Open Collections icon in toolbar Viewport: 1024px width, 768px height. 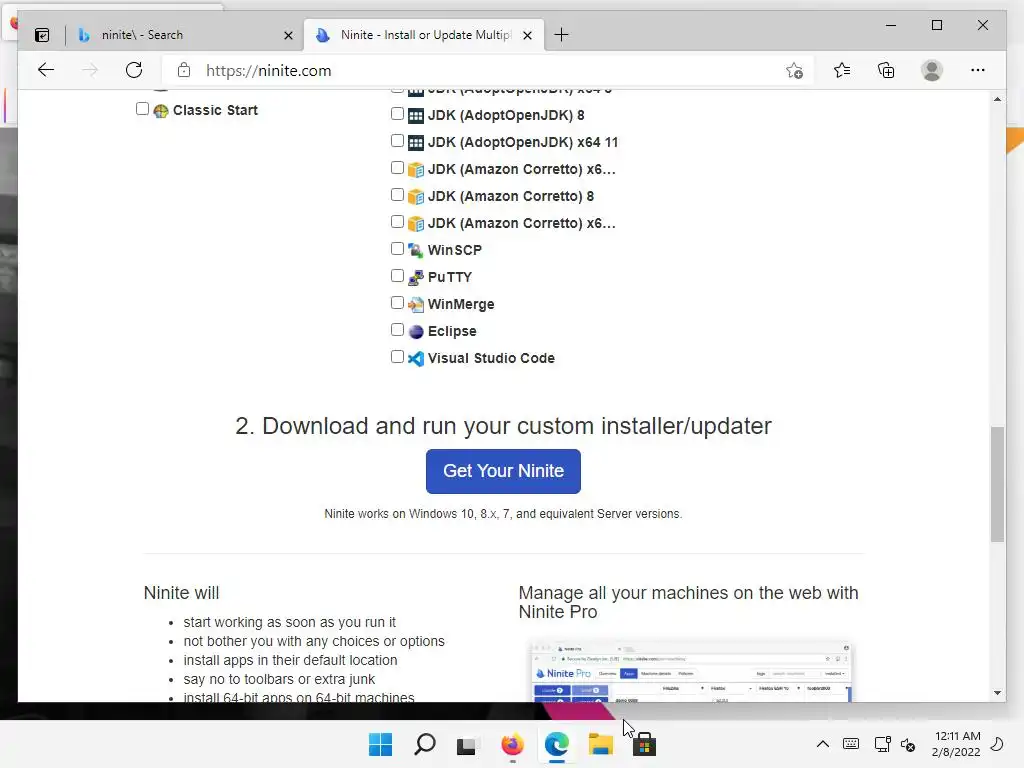coord(886,71)
